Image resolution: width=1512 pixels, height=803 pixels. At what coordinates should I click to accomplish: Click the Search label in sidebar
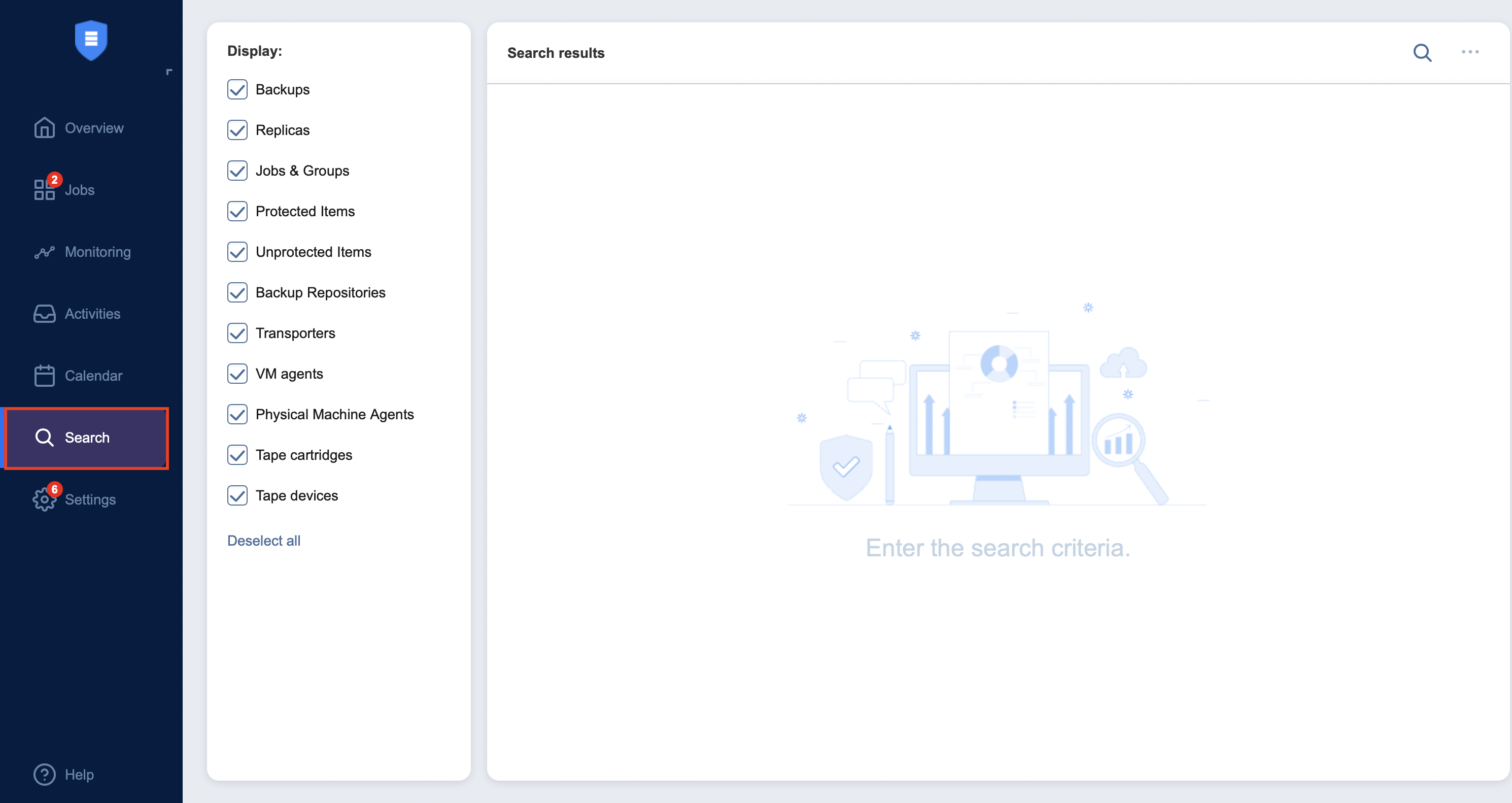[x=87, y=438]
